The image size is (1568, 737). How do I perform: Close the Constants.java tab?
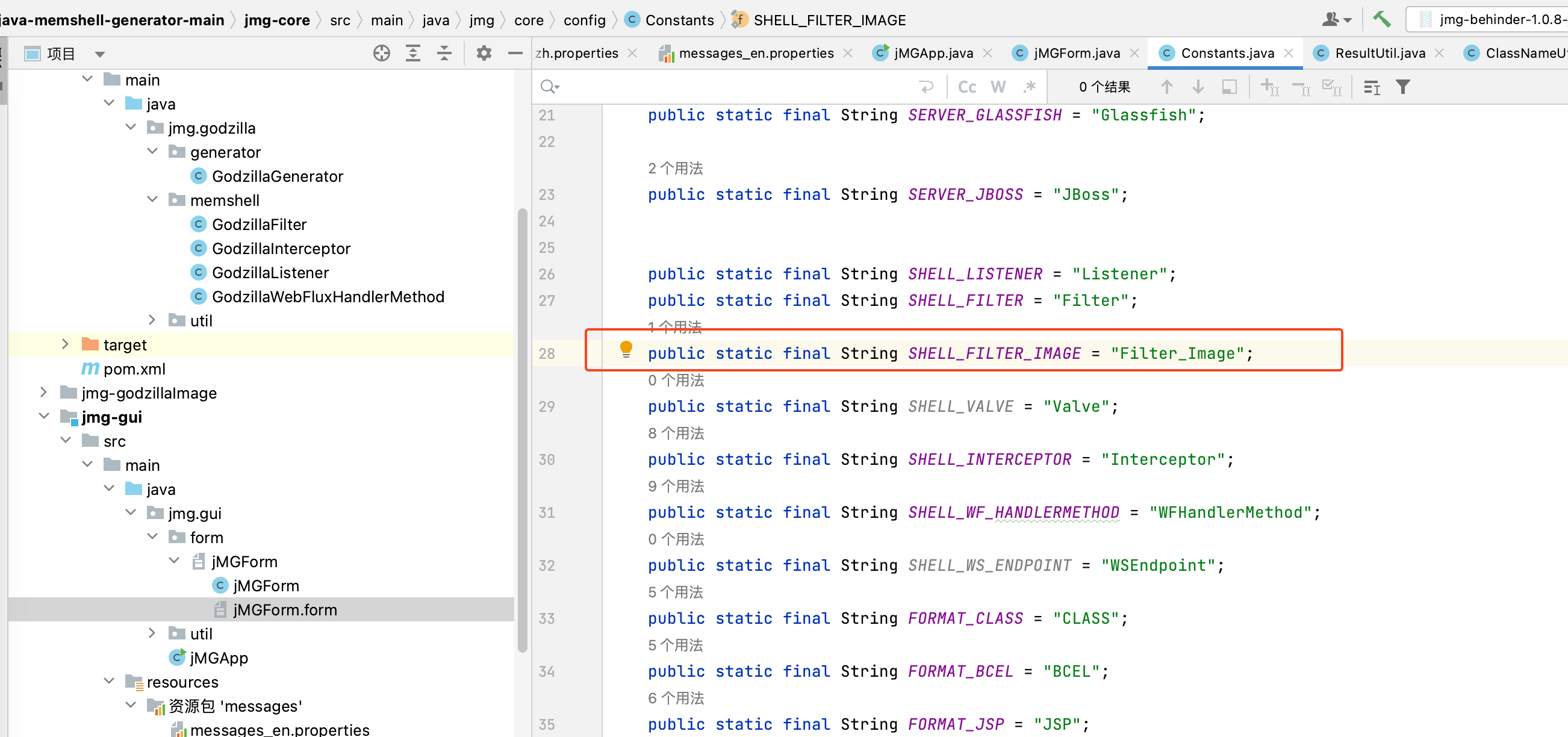(x=1289, y=54)
